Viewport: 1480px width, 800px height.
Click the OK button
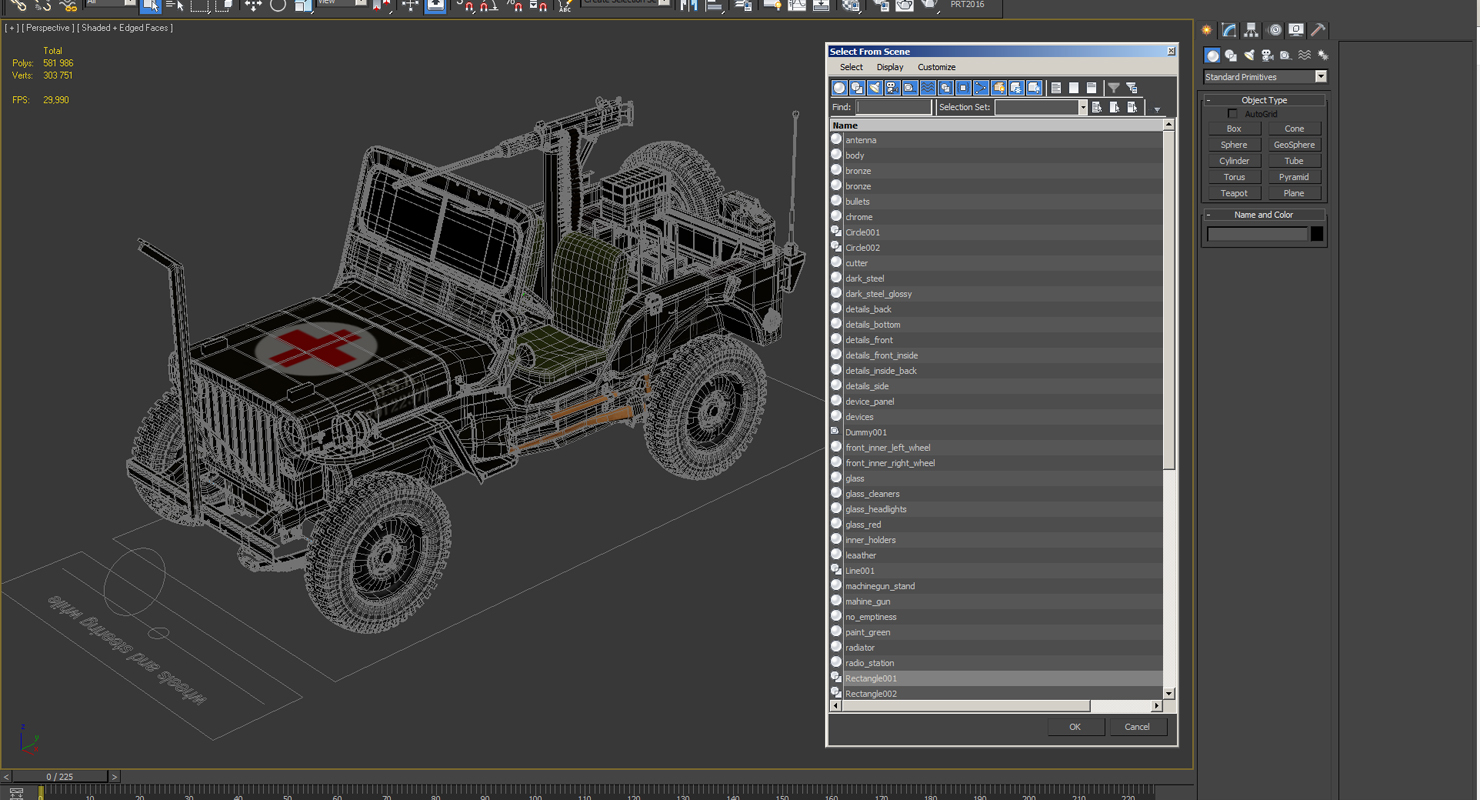[x=1075, y=727]
